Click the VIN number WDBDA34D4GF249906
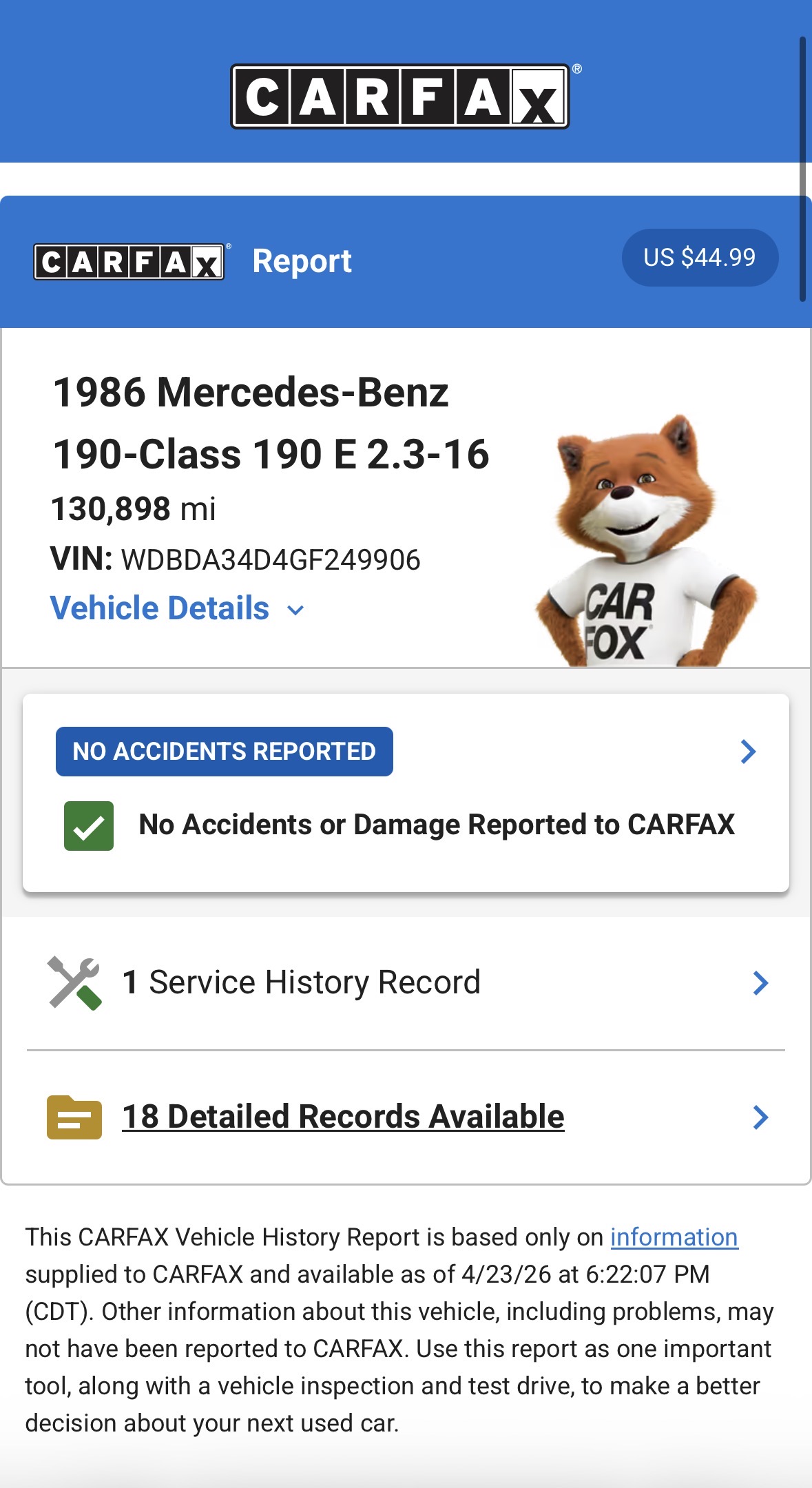 (271, 560)
